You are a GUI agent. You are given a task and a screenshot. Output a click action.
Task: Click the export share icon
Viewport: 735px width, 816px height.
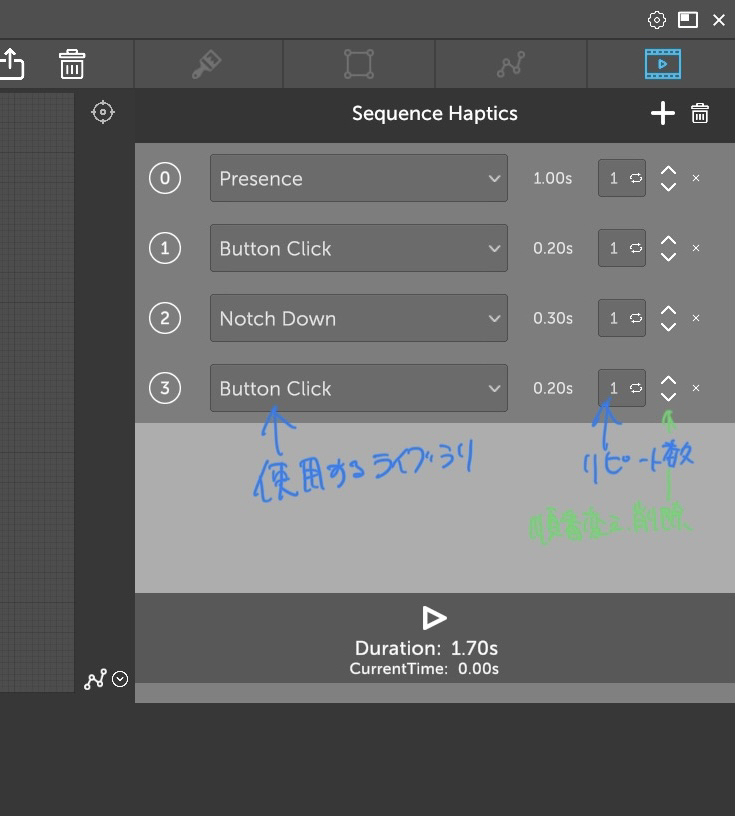[x=11, y=65]
